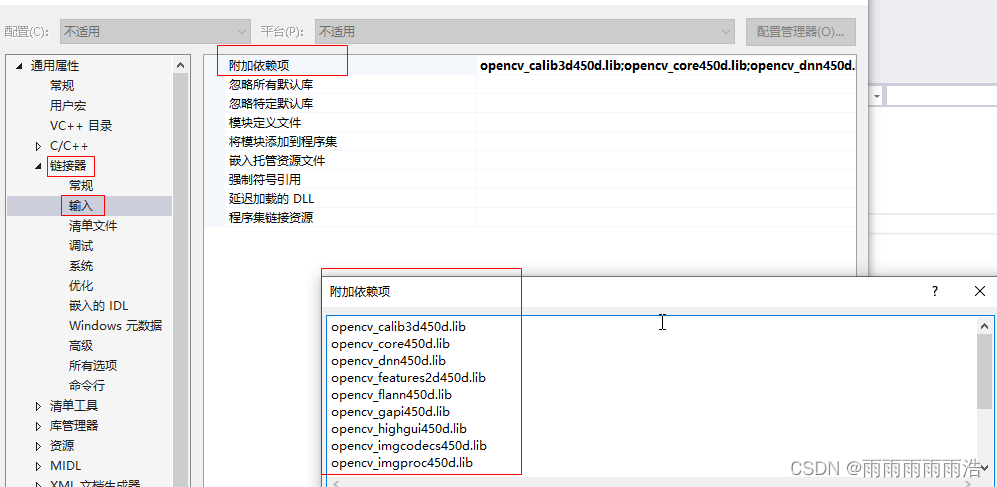Screen dimensions: 997x487
Task: Select 调试 under 链接器
Action: (81, 246)
